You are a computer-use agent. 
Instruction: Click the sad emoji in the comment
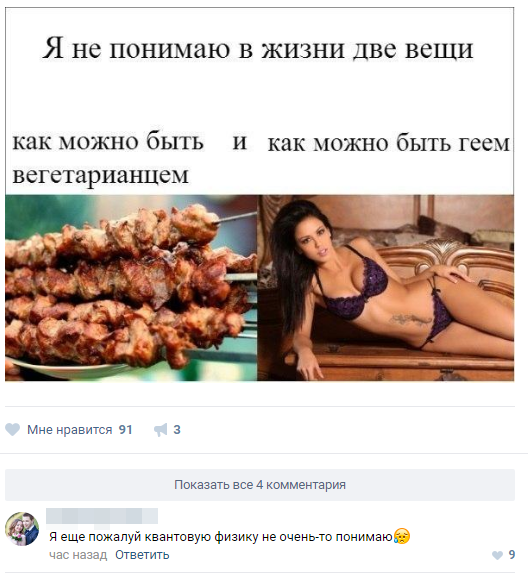[402, 537]
